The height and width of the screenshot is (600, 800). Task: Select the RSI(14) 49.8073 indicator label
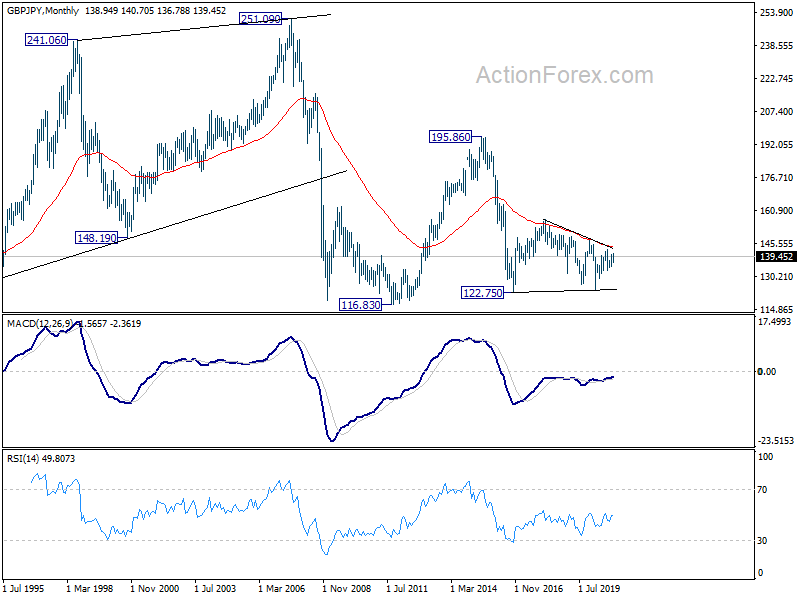tap(41, 459)
